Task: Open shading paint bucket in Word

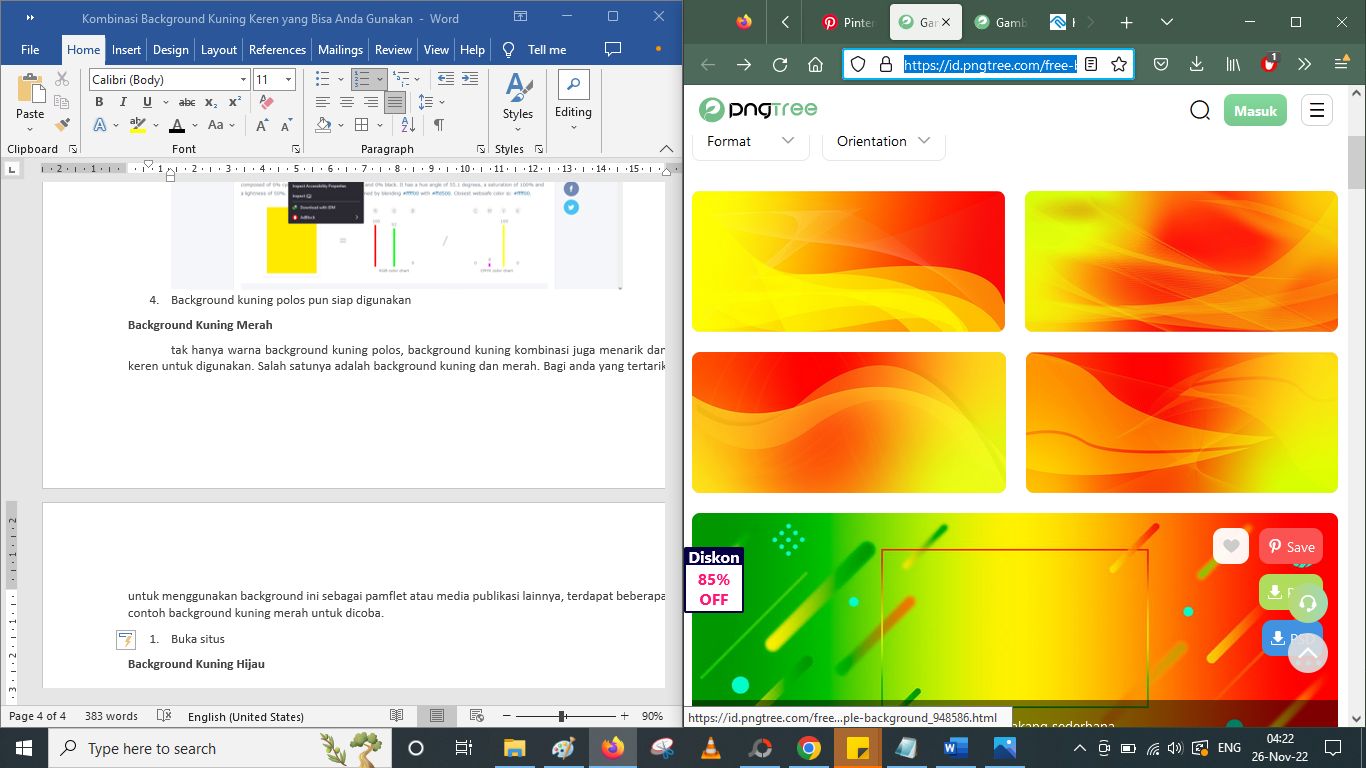Action: tap(322, 125)
